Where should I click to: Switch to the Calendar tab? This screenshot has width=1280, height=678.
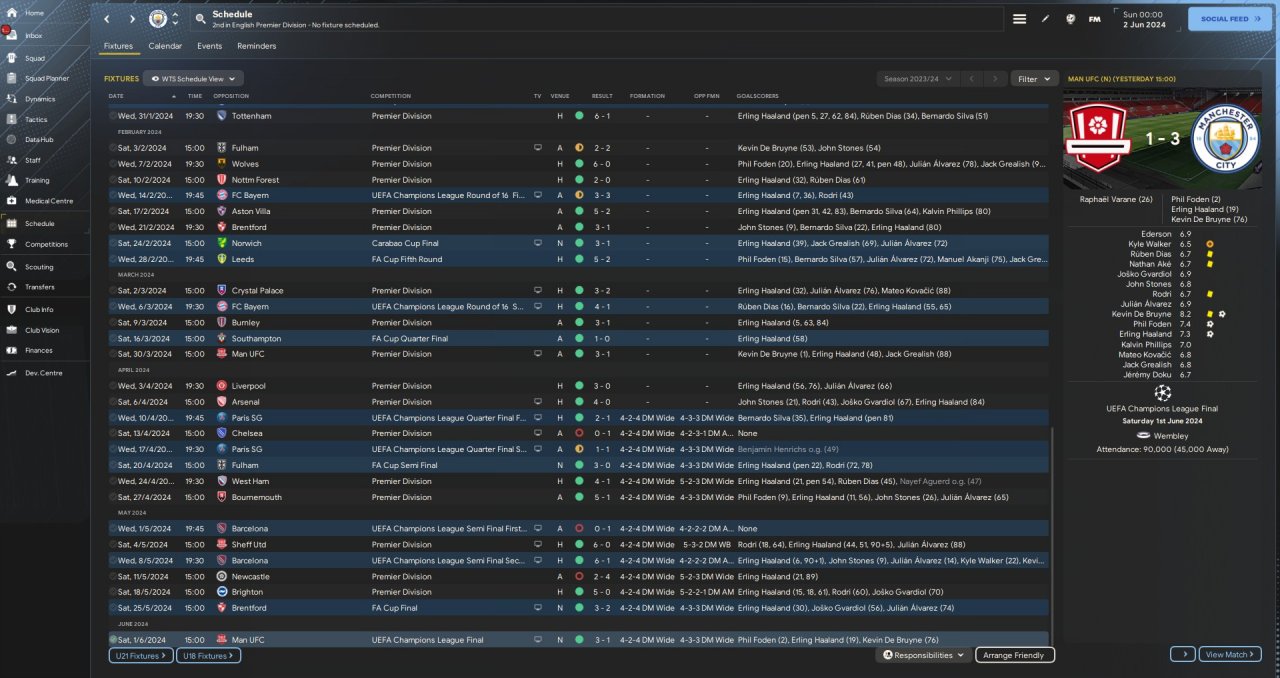pos(165,46)
